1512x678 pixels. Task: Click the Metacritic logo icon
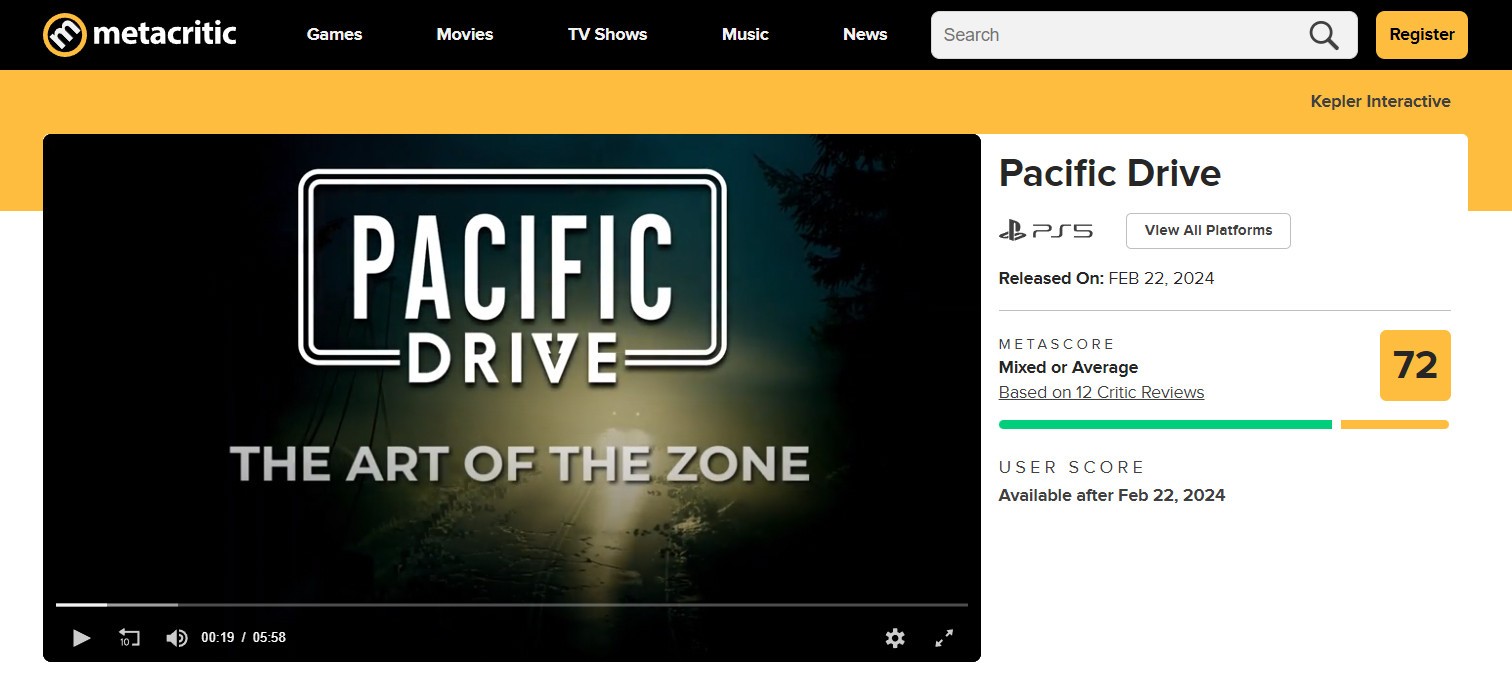click(x=65, y=35)
